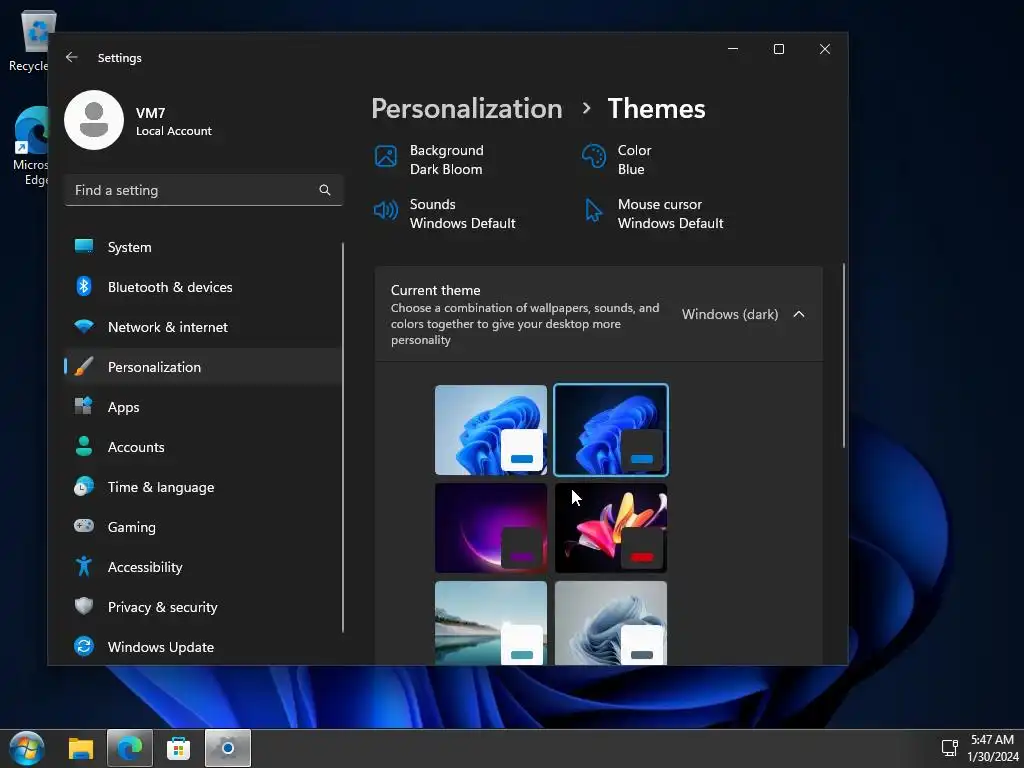Open Mouse cursor Windows Default setting

point(652,214)
